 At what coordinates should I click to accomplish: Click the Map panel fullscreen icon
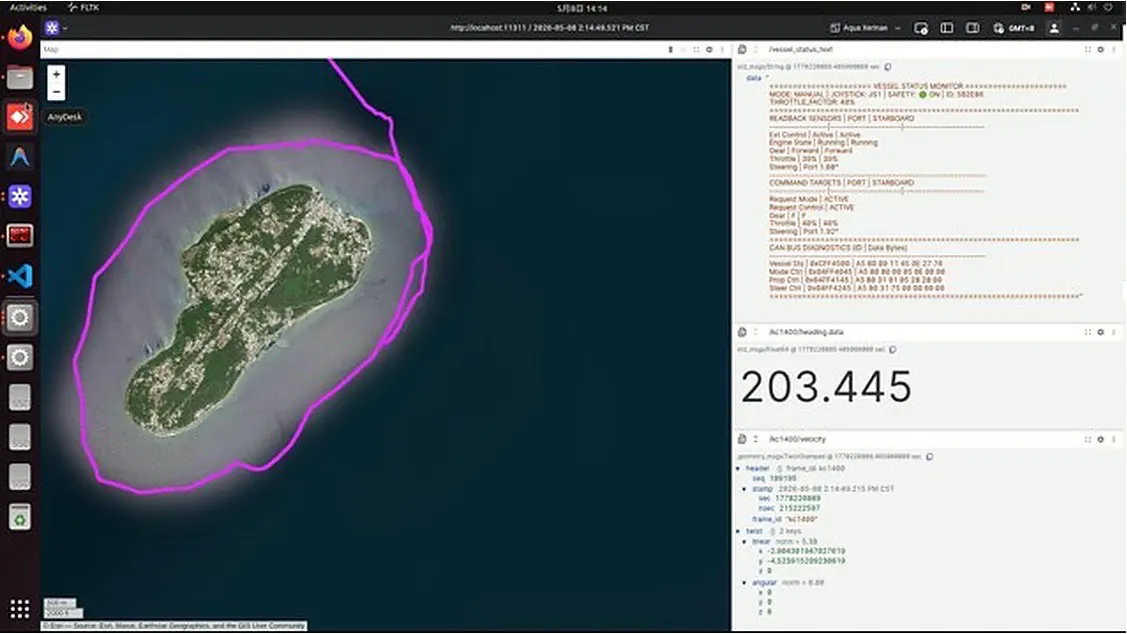pyautogui.click(x=696, y=50)
